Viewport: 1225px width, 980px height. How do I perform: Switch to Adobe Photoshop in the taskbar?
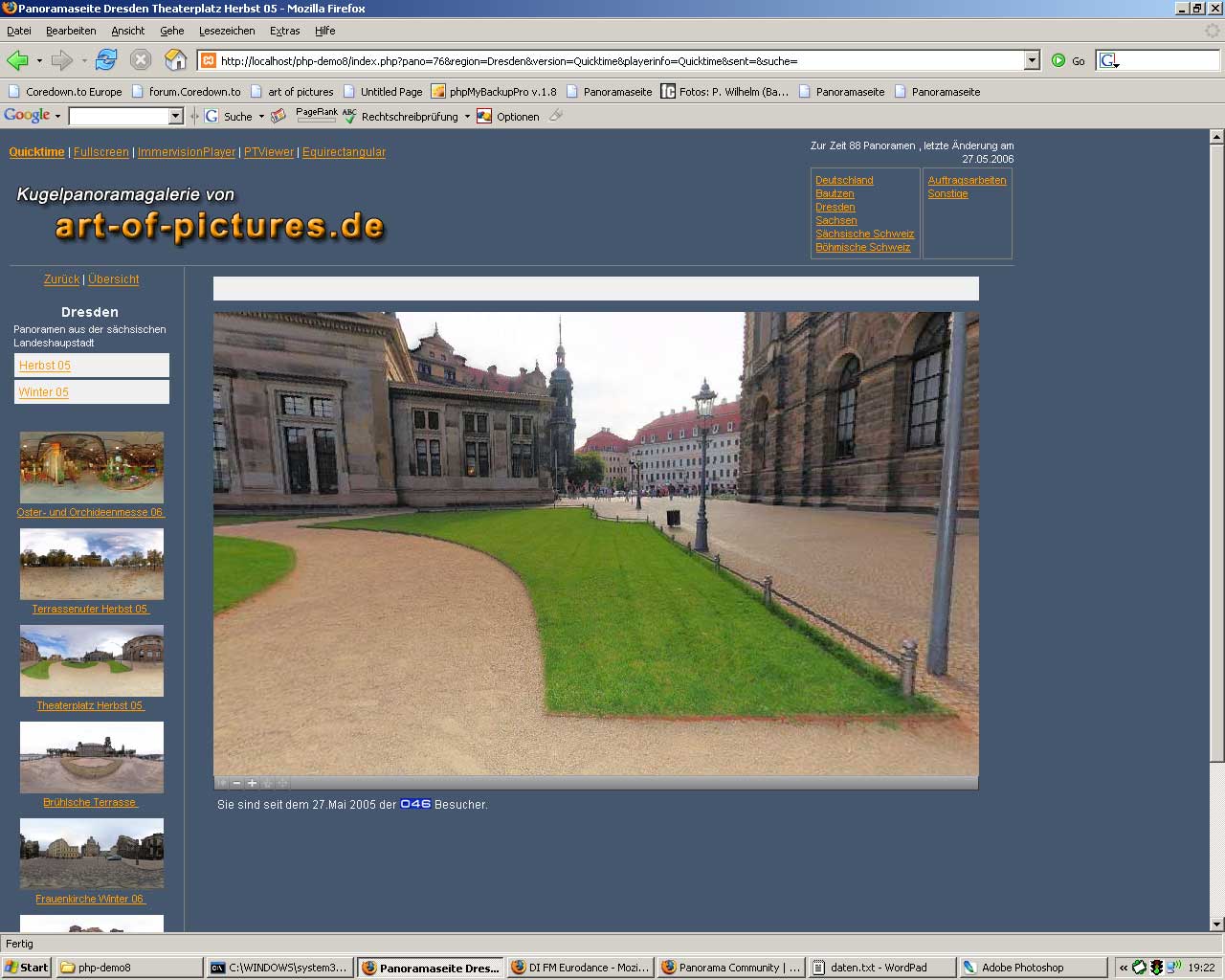1021,968
